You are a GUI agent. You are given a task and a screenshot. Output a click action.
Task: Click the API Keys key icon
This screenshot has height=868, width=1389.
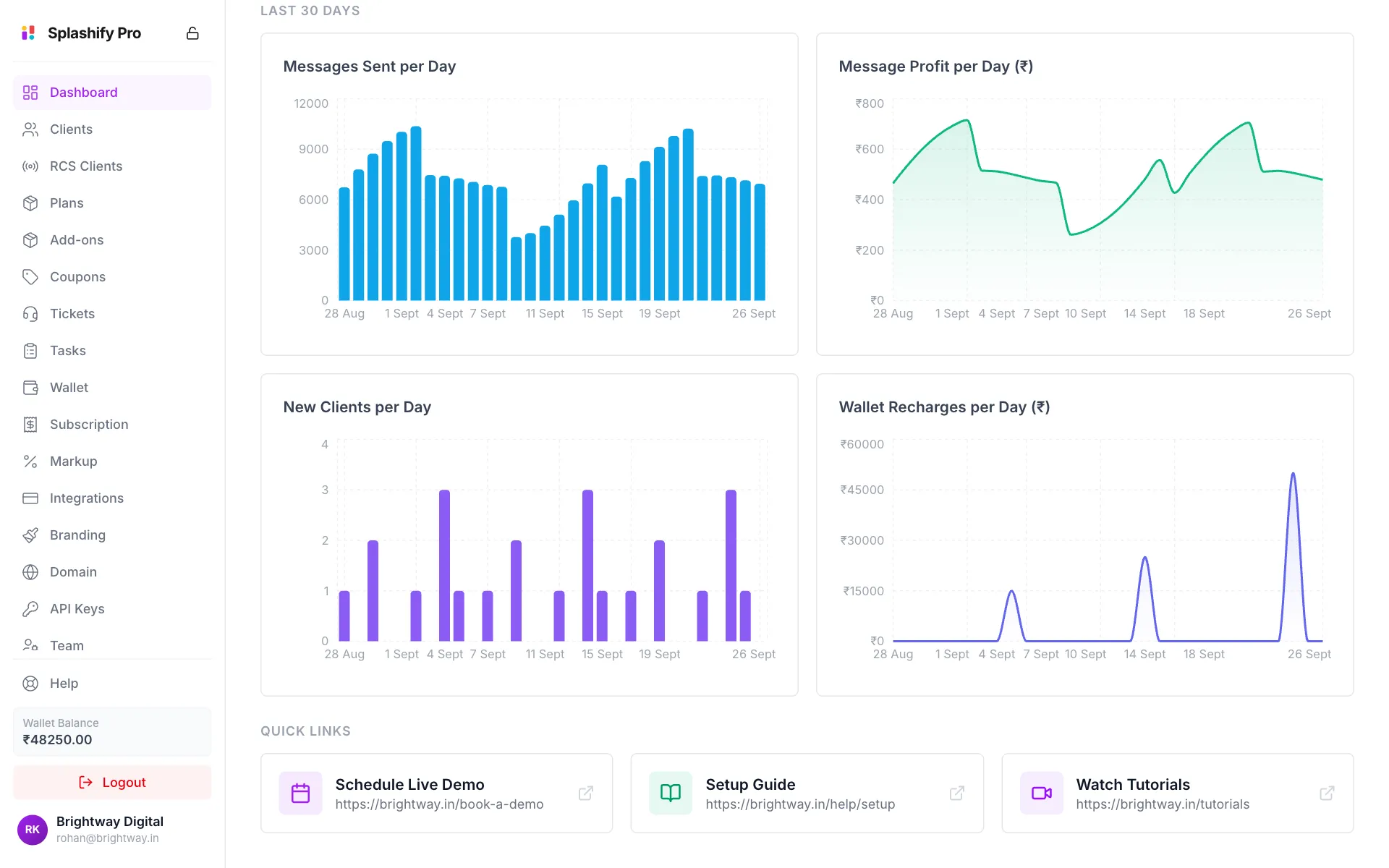point(30,609)
